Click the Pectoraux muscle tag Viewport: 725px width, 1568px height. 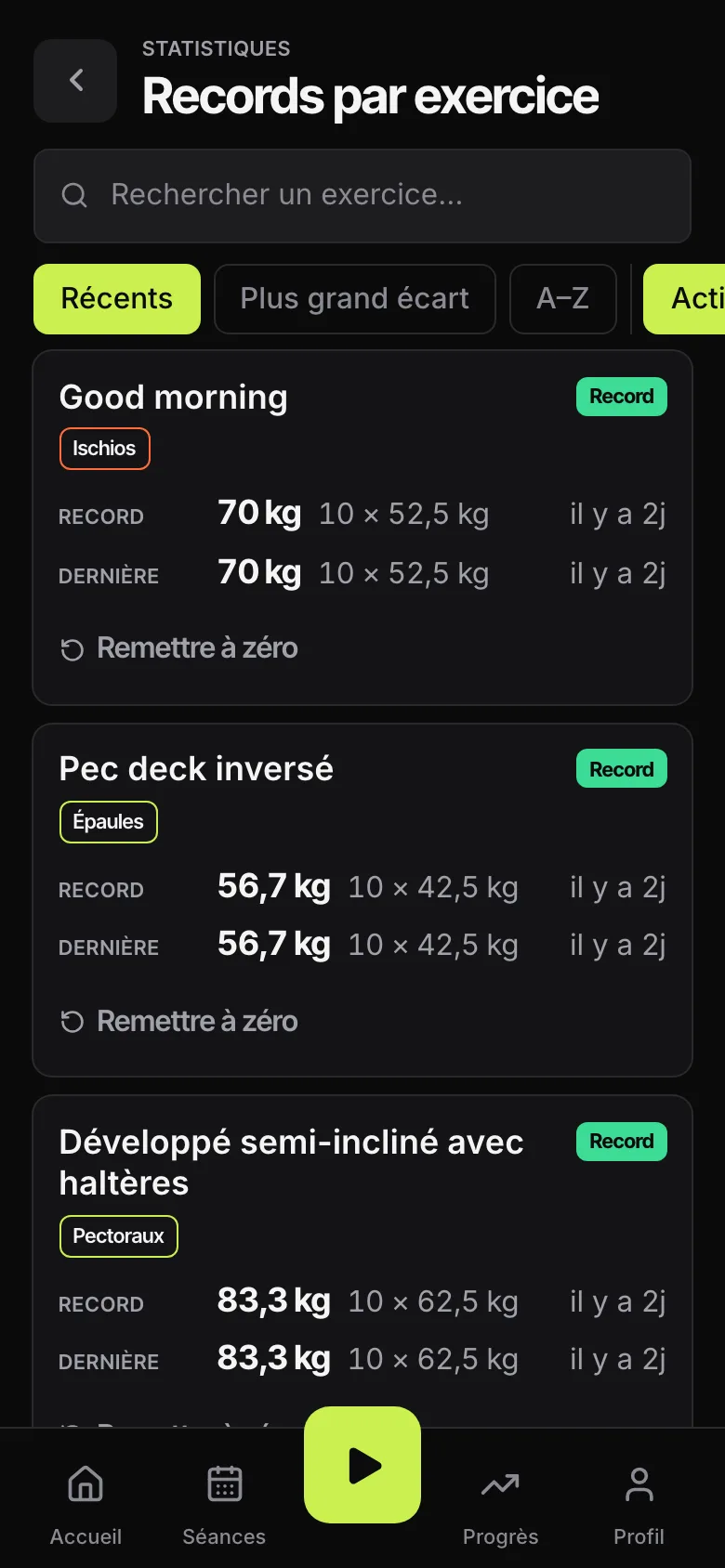(x=119, y=1236)
